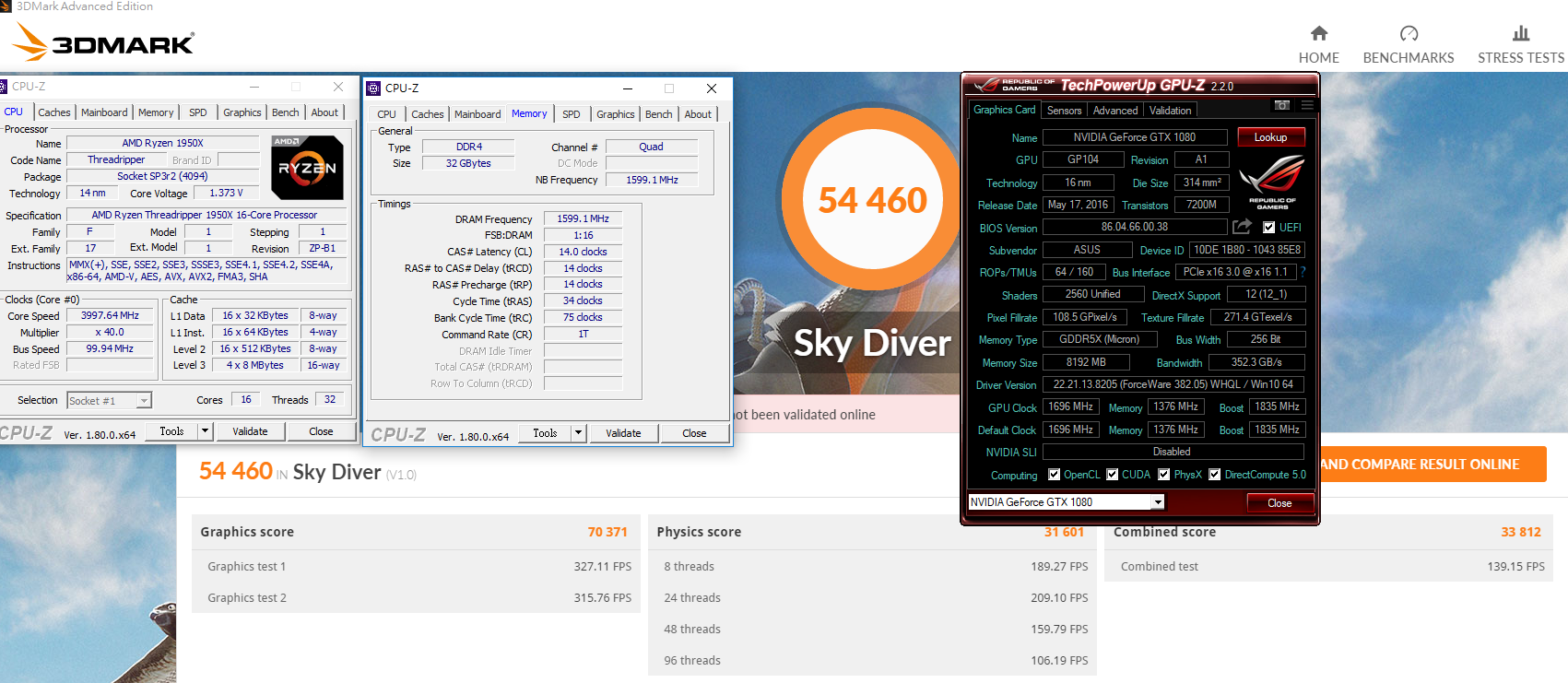Open CPU tab in CPU-Z Memory window
The width and height of the screenshot is (1568, 683).
click(x=387, y=114)
